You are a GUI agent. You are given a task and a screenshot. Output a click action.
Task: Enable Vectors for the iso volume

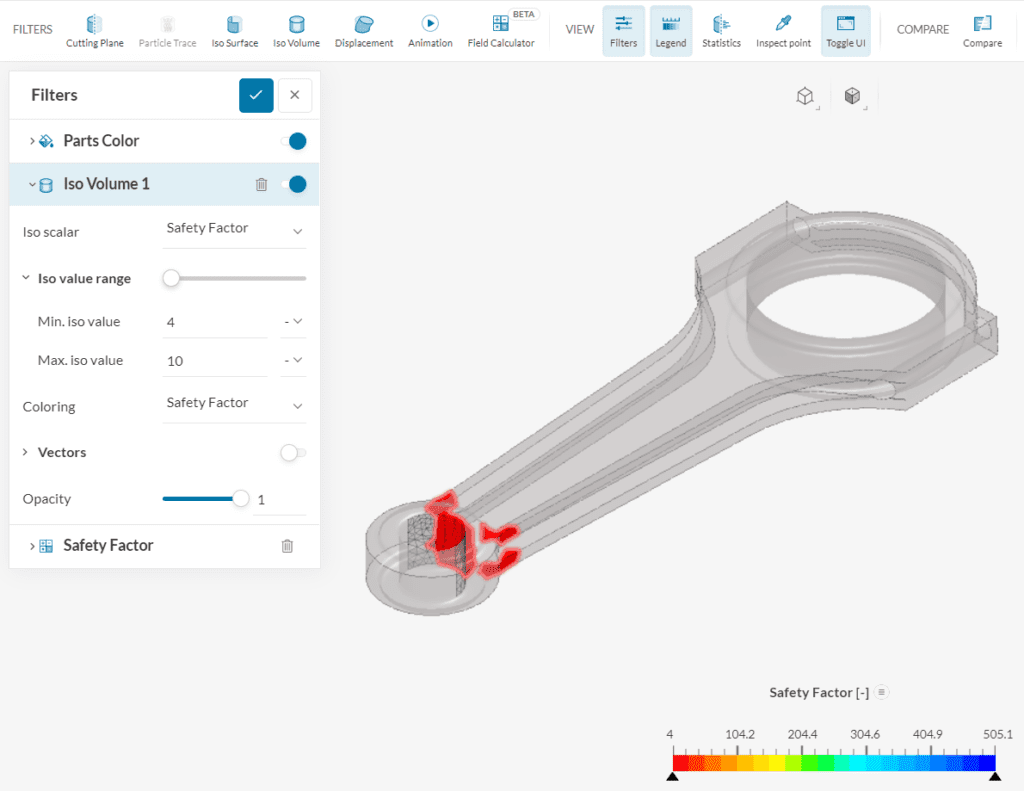click(292, 452)
